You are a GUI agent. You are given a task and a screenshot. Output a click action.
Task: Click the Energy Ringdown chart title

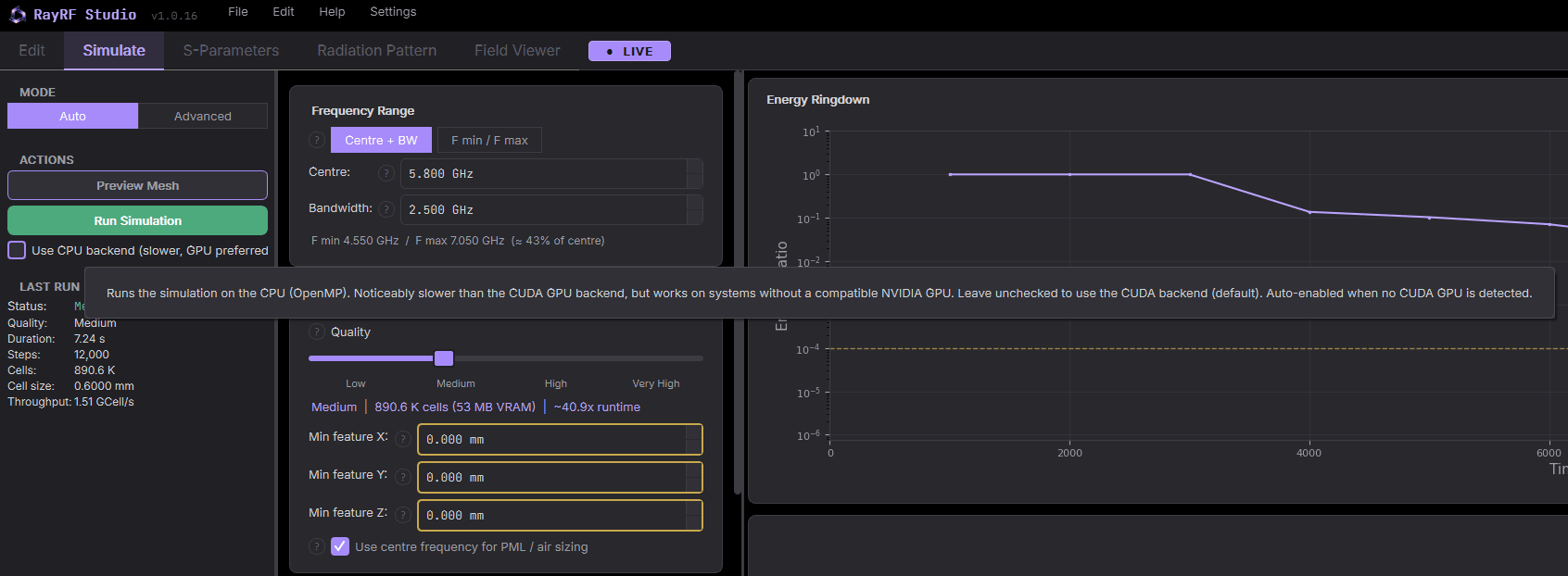(x=817, y=100)
